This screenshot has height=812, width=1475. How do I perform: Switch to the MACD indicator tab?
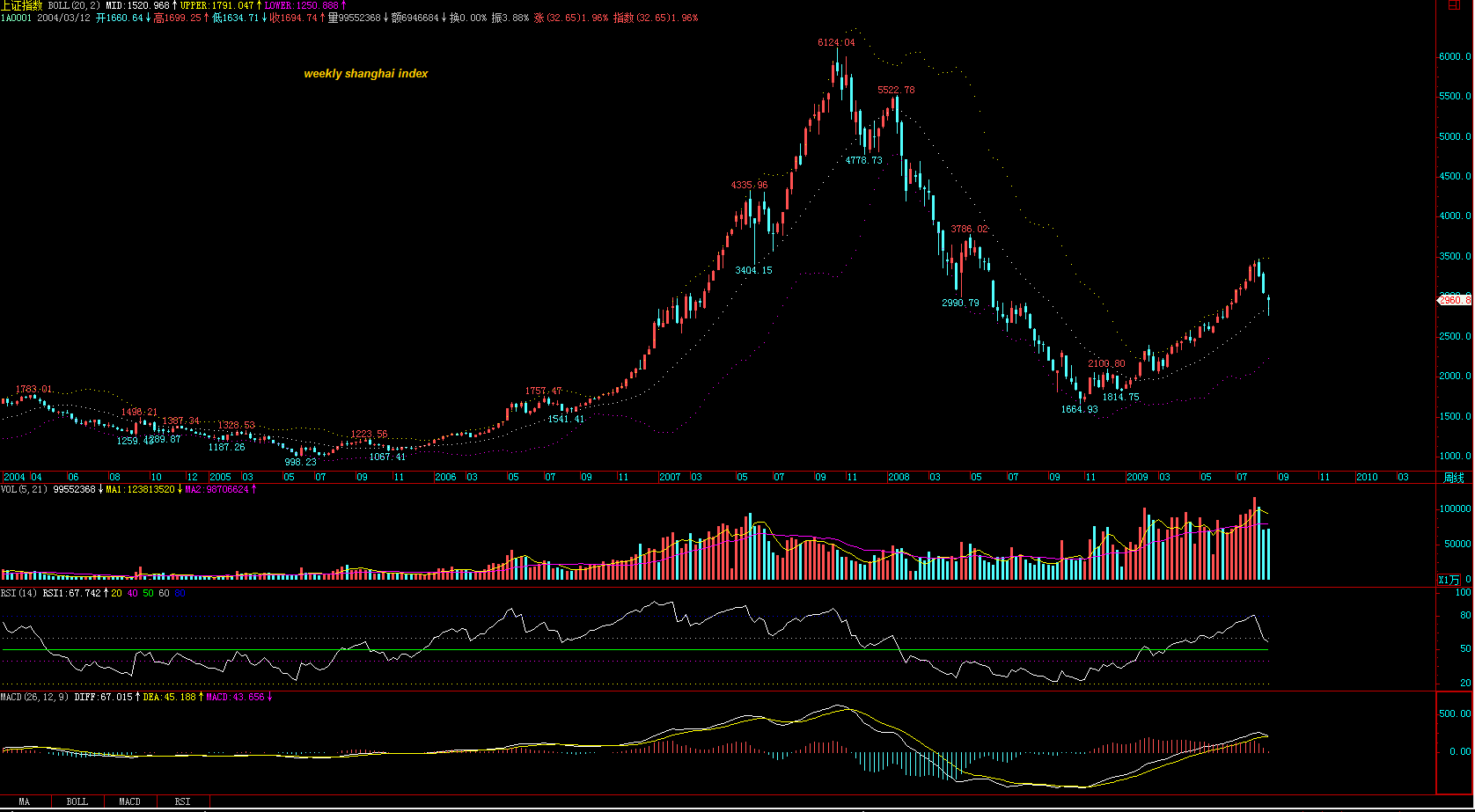[130, 801]
